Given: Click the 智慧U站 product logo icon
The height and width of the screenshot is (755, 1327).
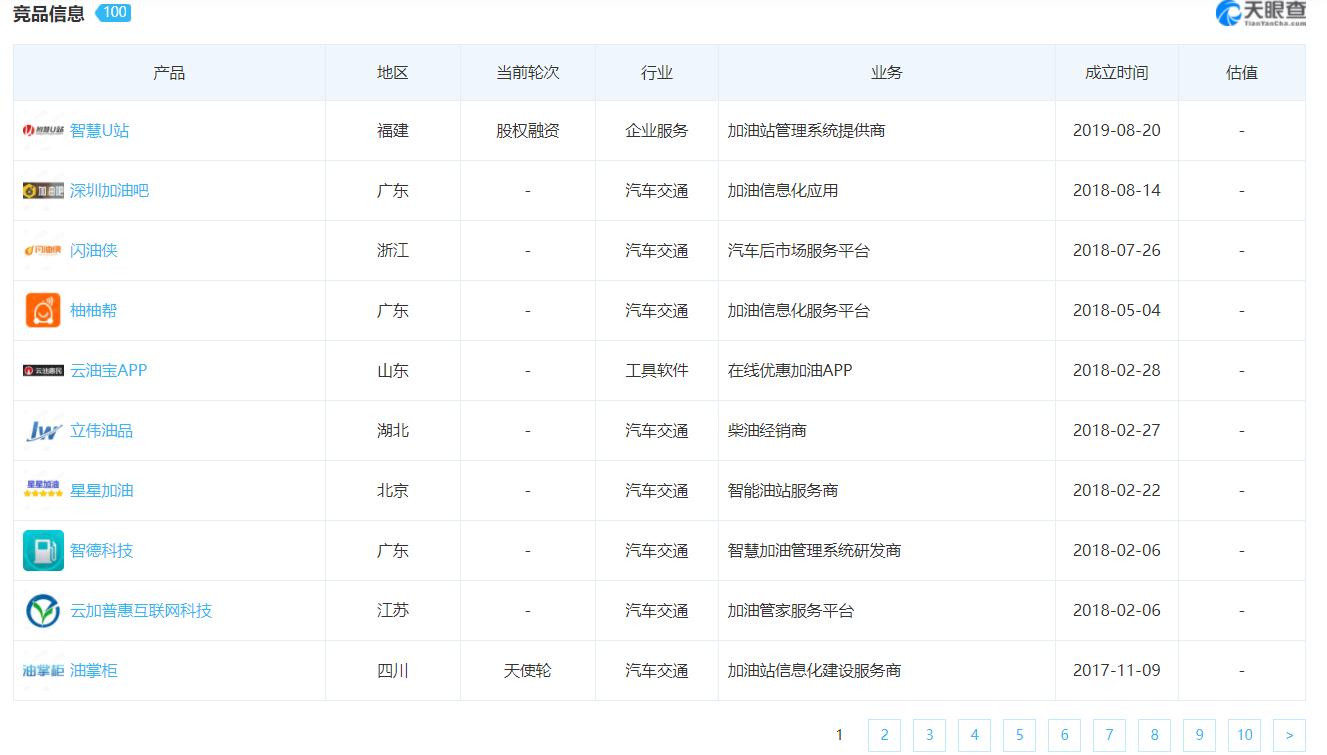Looking at the screenshot, I should pos(43,131).
